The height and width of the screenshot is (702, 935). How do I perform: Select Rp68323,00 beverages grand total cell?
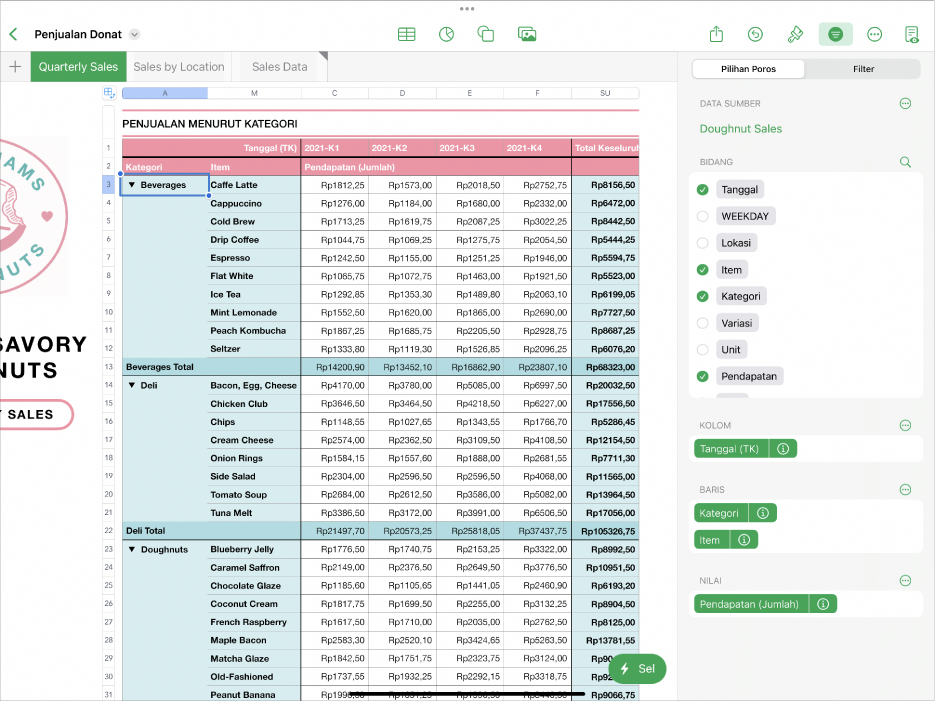[605, 367]
